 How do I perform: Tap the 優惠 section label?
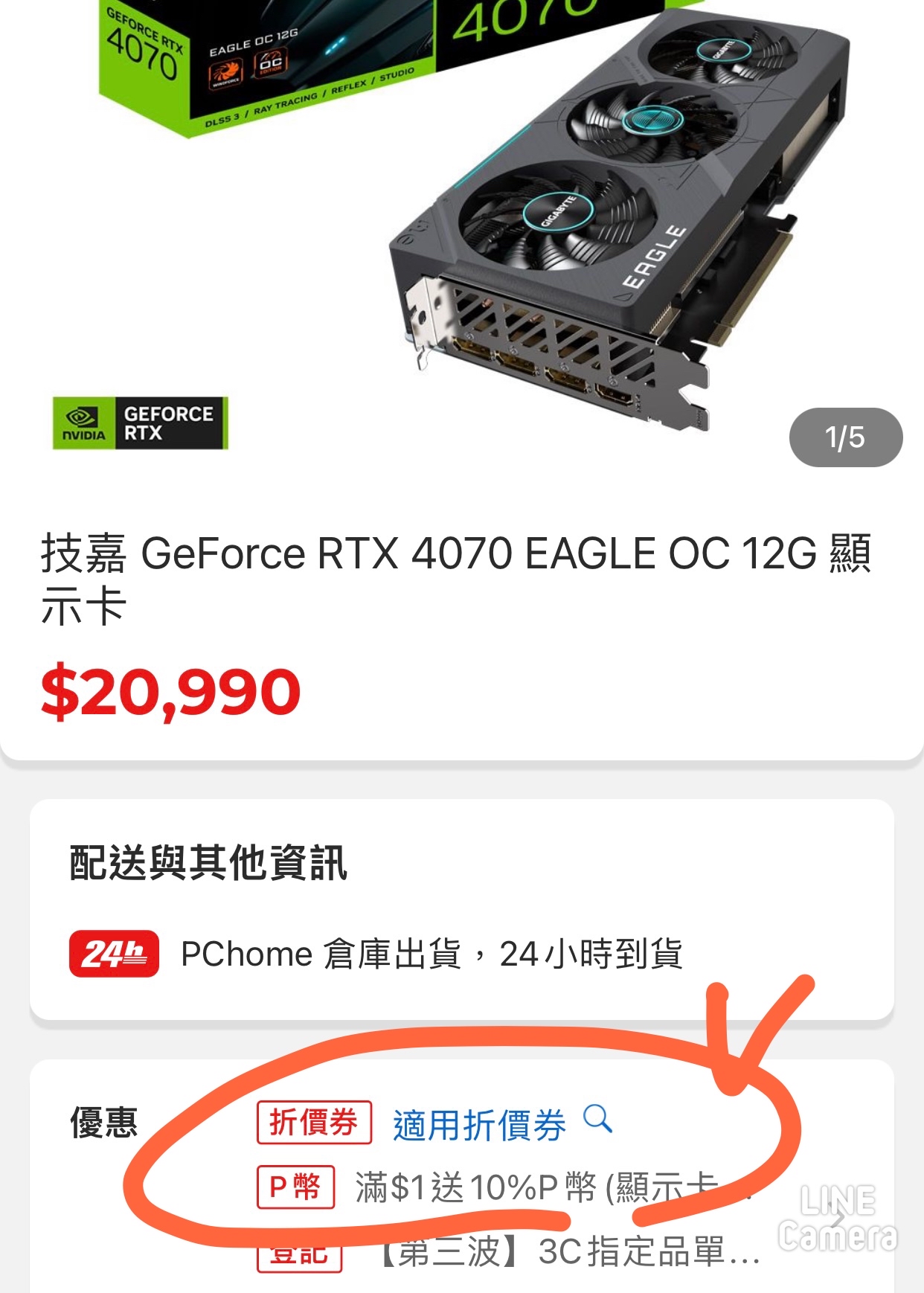click(104, 1122)
